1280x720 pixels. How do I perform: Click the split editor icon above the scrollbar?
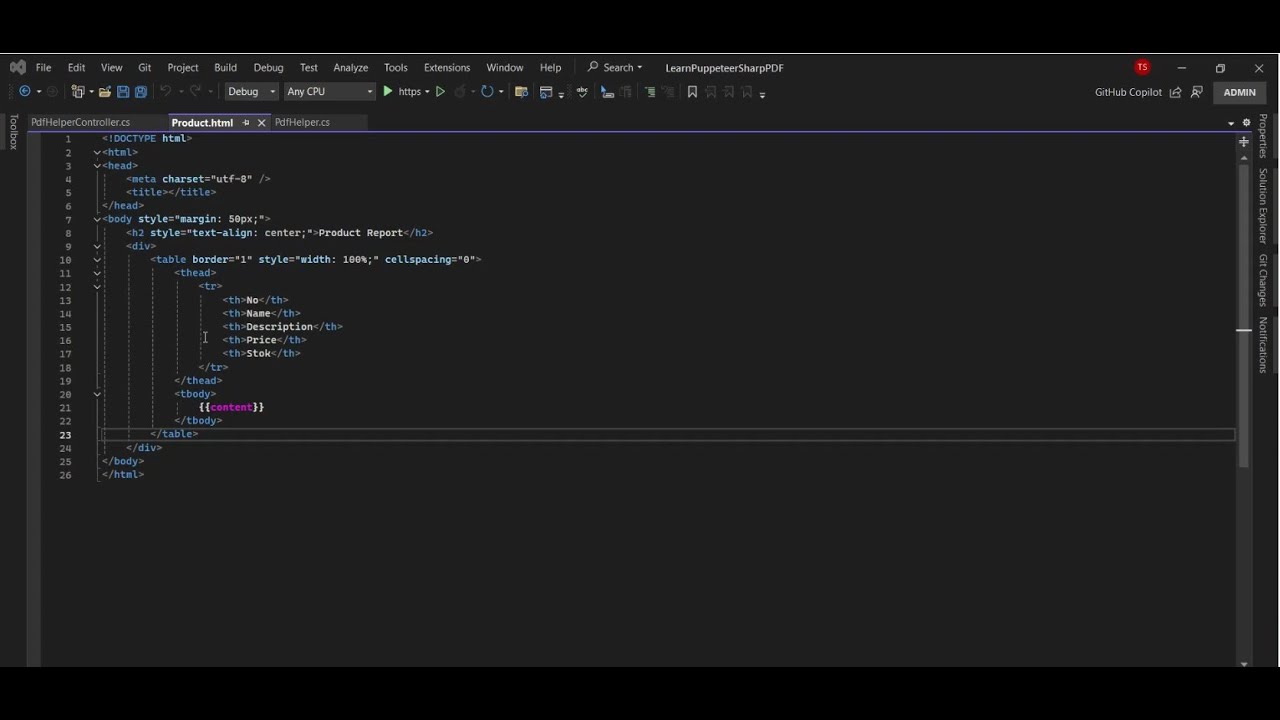click(x=1244, y=142)
